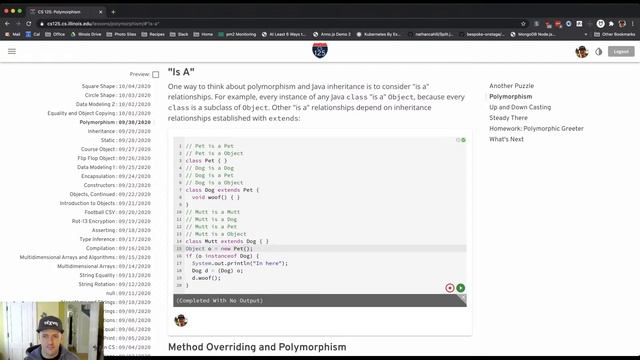
Task: Open the Mail bookmark
Action: coord(12,34)
